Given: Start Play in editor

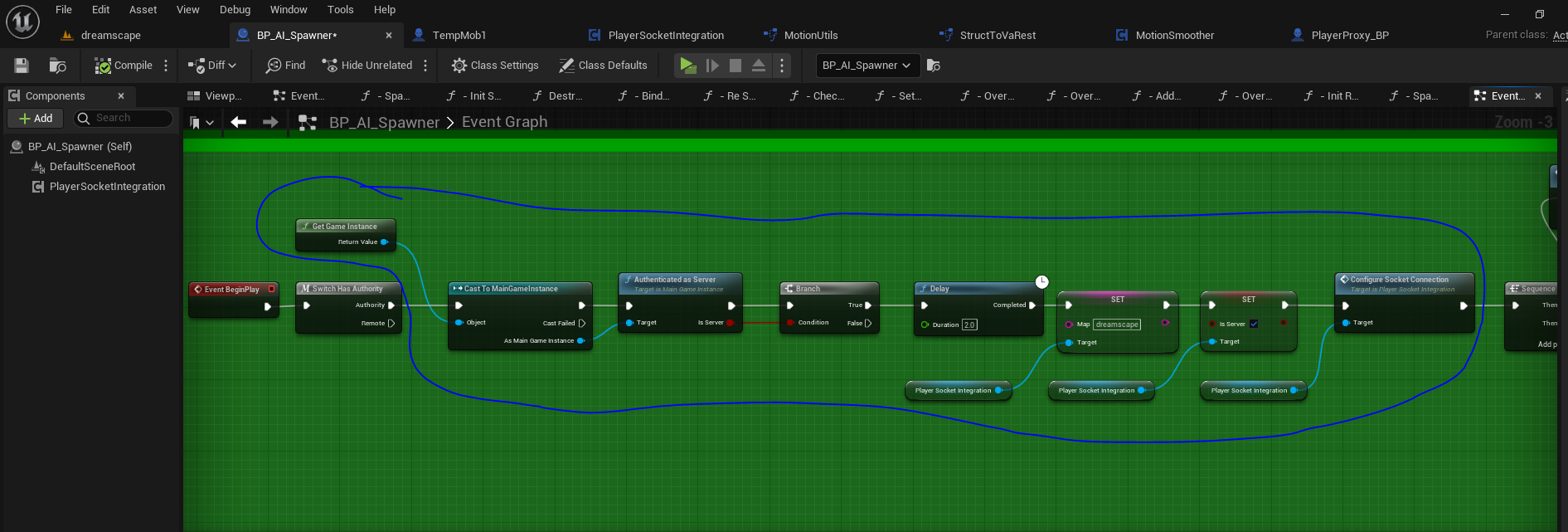Looking at the screenshot, I should pos(687,66).
